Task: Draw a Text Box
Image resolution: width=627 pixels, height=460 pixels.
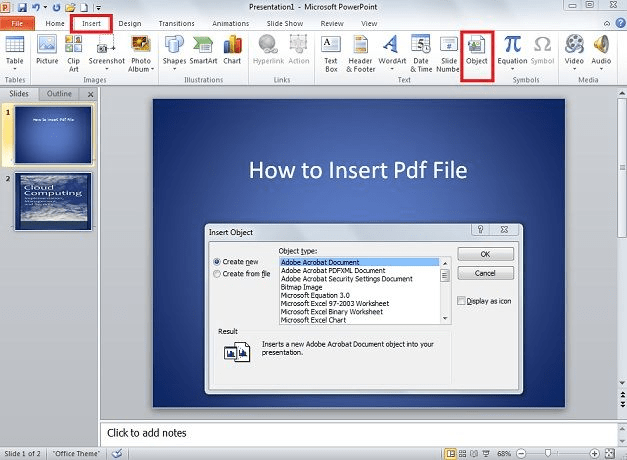Action: [331, 54]
